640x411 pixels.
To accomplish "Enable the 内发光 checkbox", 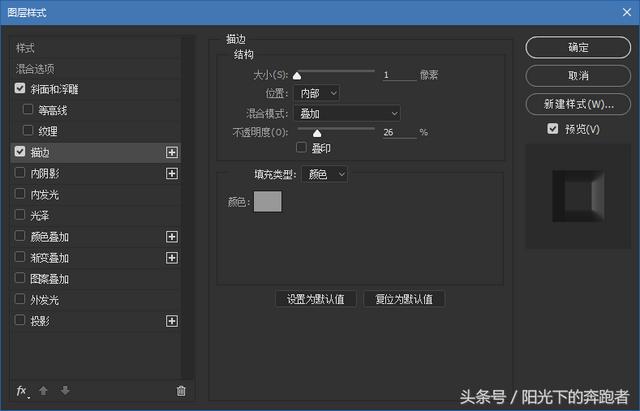I will click(20, 193).
